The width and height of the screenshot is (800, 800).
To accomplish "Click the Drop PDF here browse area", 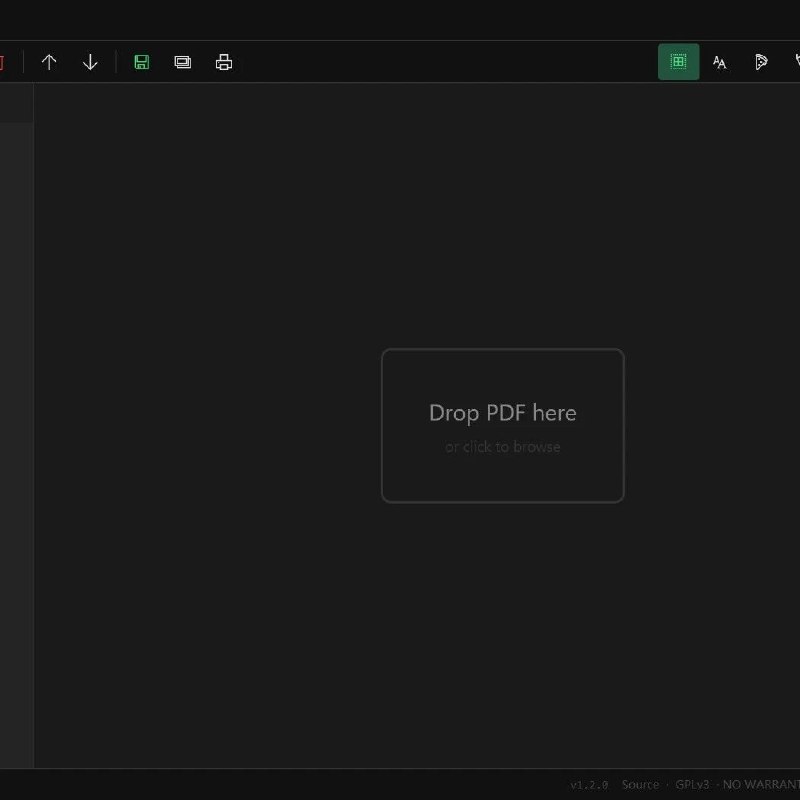I will [503, 426].
